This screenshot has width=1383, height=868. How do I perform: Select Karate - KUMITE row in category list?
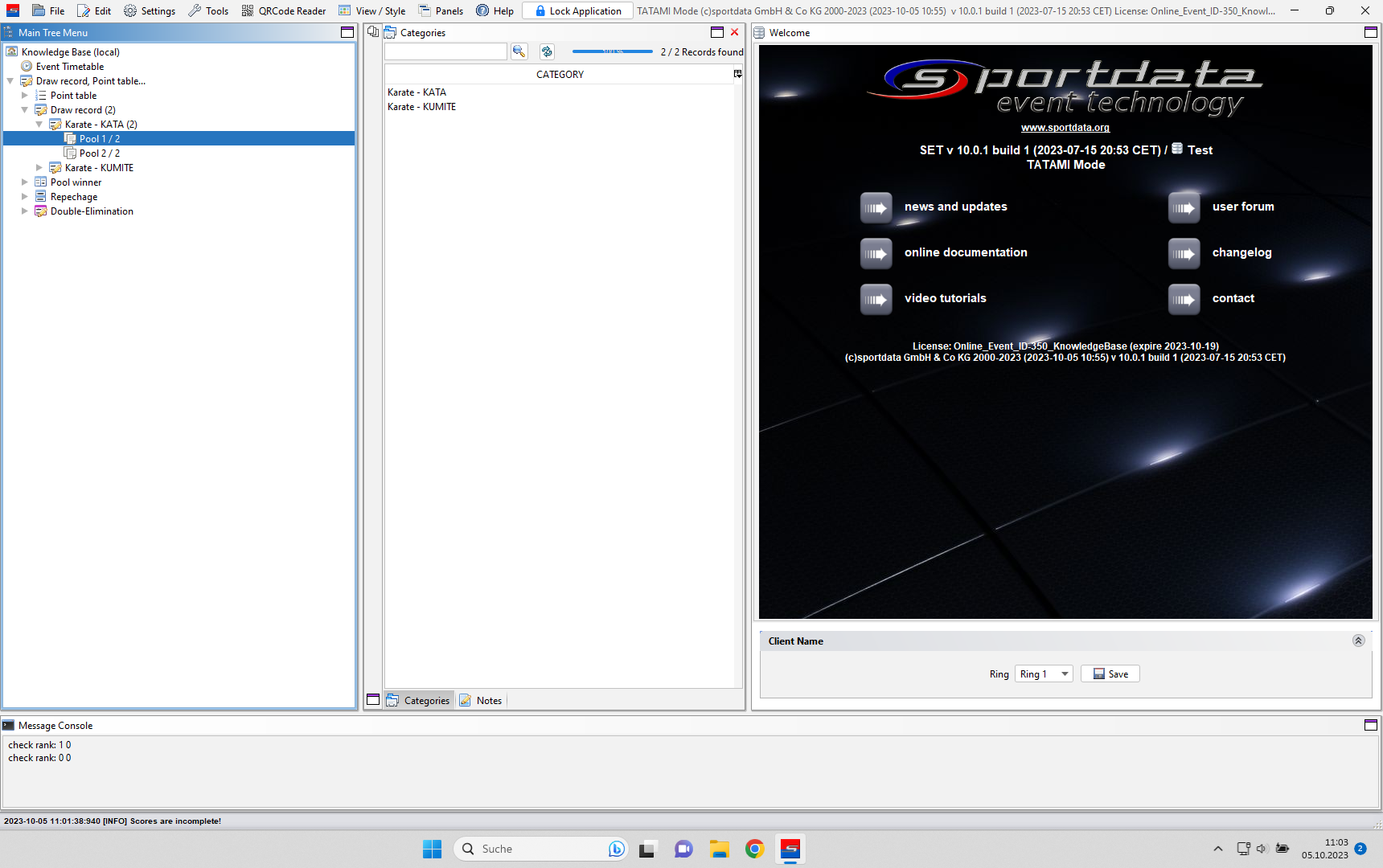click(560, 106)
